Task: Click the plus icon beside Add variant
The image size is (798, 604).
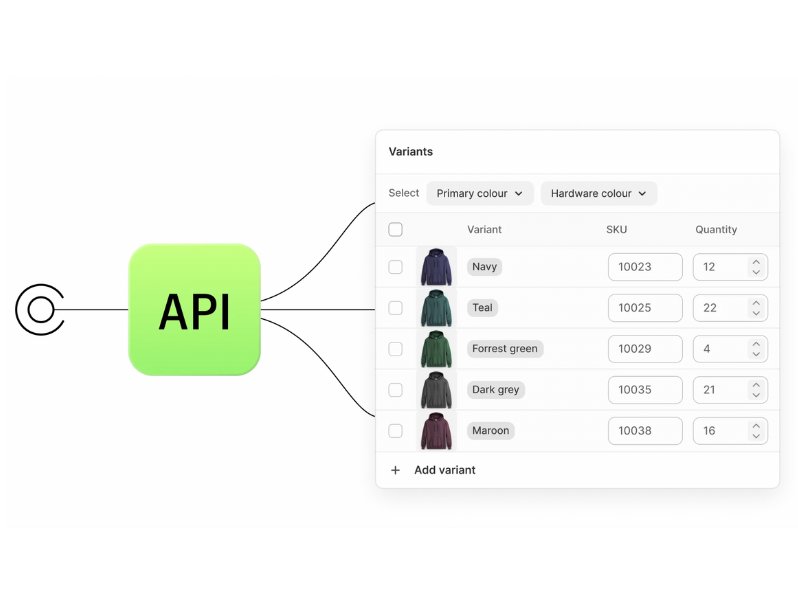Action: [x=395, y=470]
